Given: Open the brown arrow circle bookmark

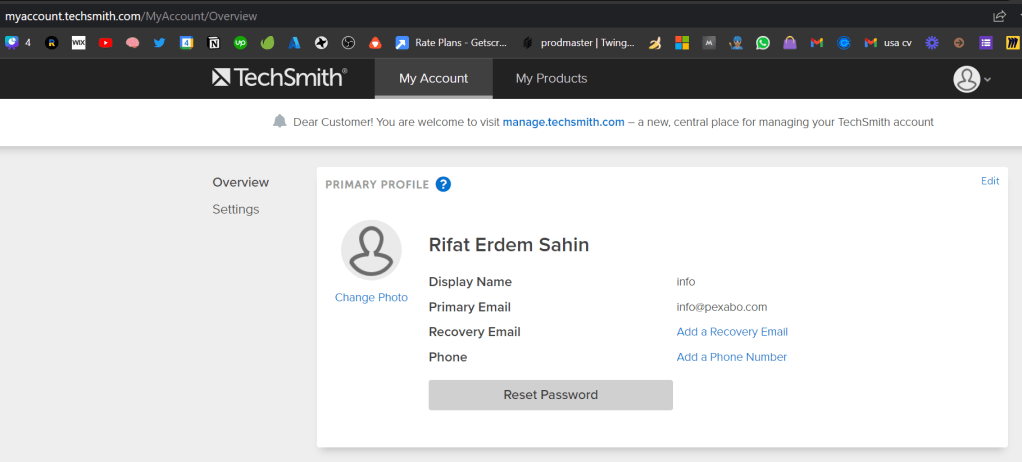Looking at the screenshot, I should point(959,43).
